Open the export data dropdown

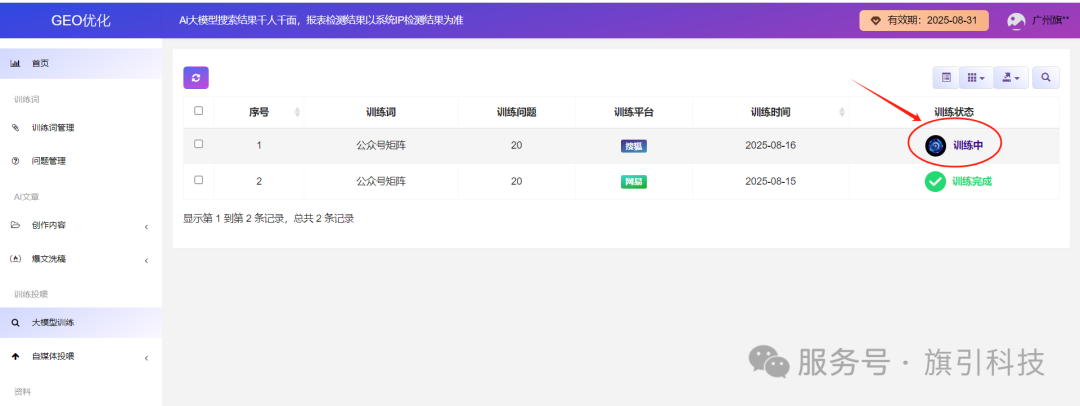(1010, 77)
